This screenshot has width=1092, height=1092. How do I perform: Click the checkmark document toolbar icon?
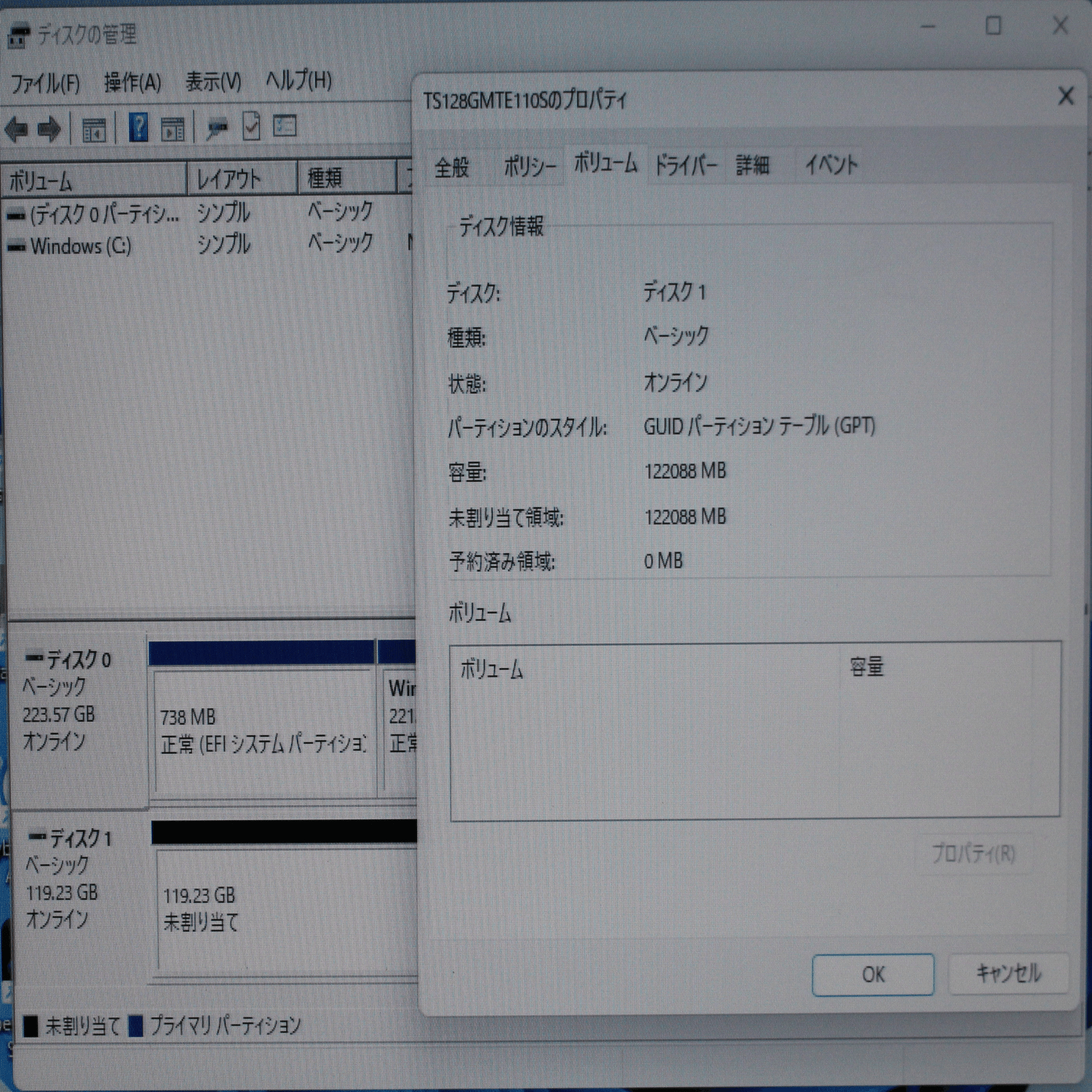pyautogui.click(x=252, y=129)
